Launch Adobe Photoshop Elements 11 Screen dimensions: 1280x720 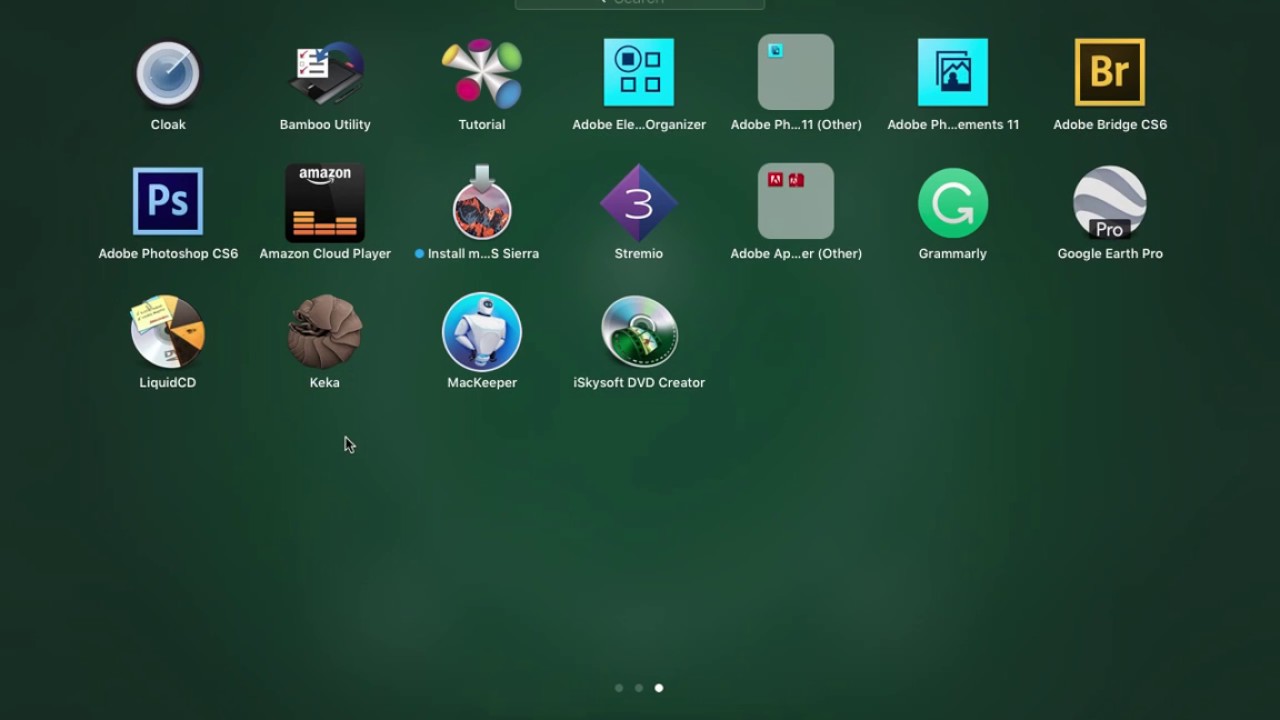pyautogui.click(x=953, y=72)
